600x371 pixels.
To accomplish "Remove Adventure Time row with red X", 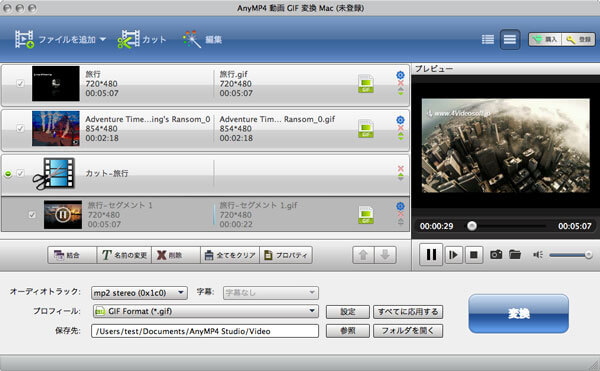I will pyautogui.click(x=401, y=128).
